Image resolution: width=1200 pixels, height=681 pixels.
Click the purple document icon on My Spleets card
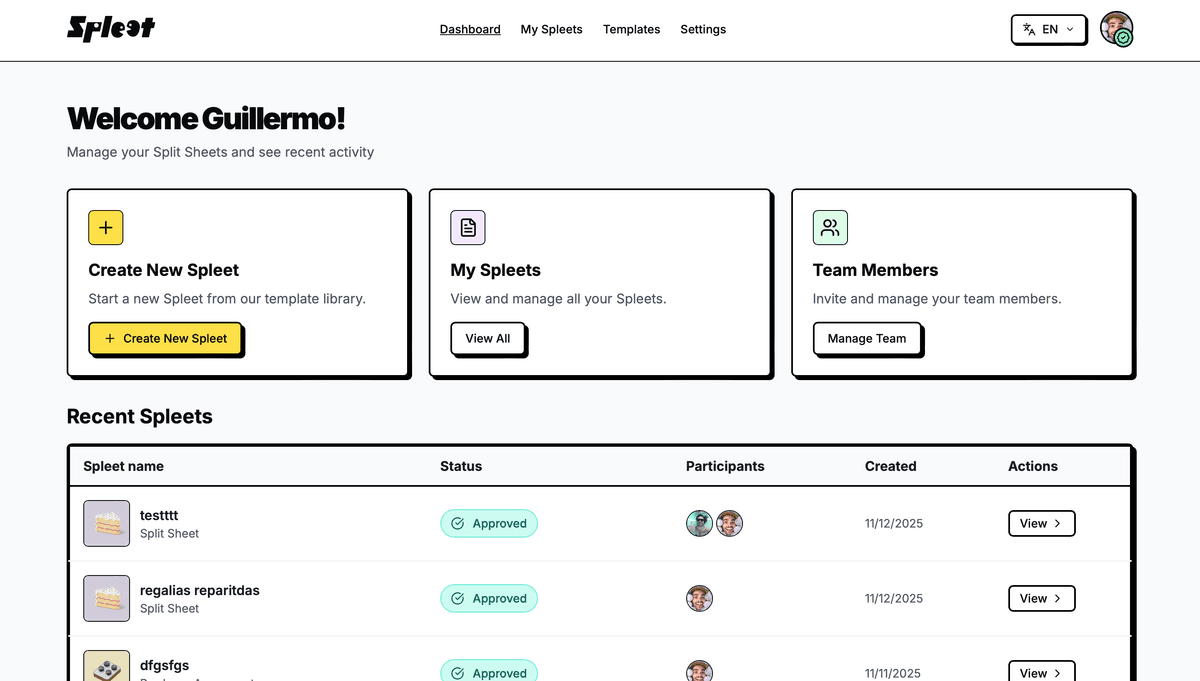tap(467, 227)
